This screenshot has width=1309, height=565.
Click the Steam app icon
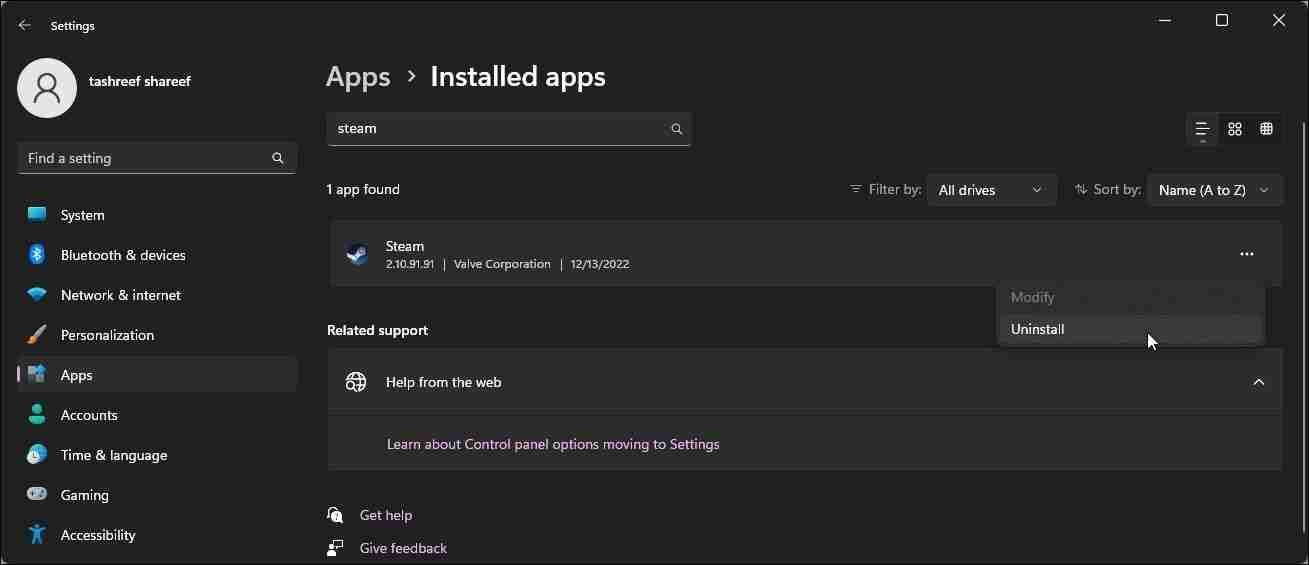[x=356, y=254]
